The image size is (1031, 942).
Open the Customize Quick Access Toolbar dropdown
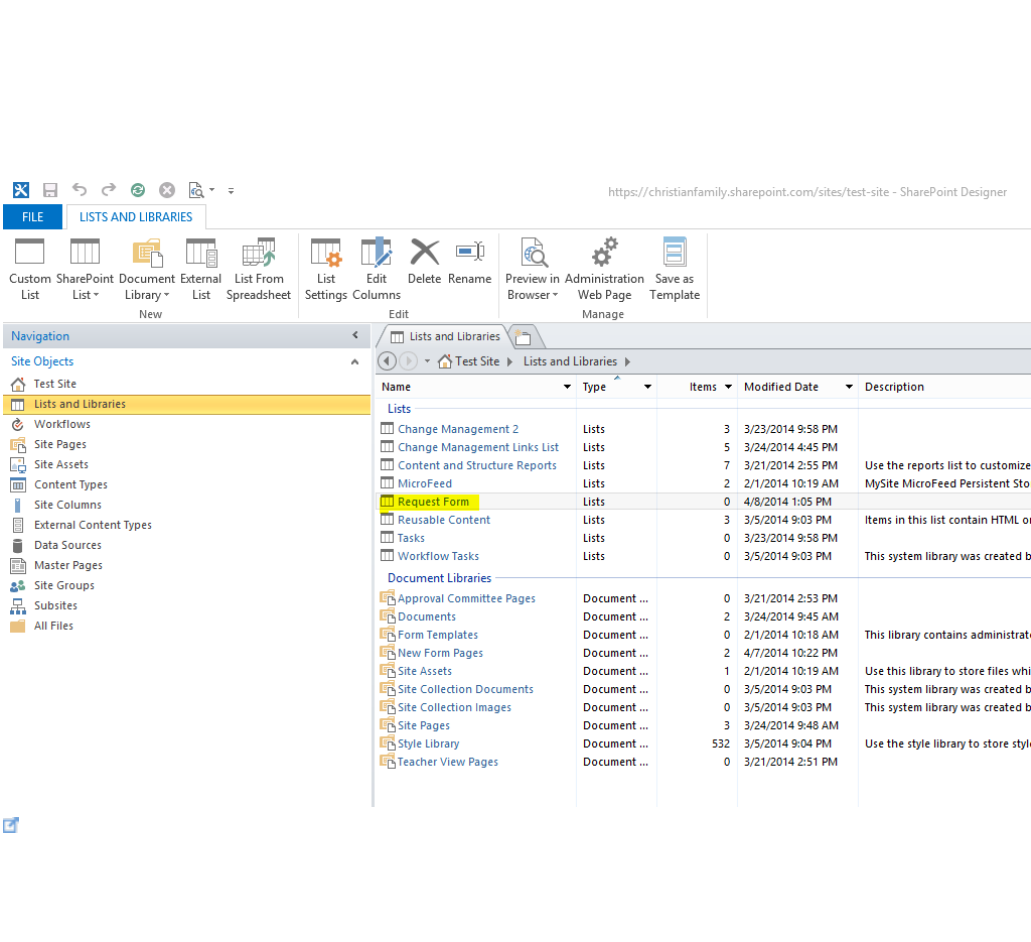[231, 191]
